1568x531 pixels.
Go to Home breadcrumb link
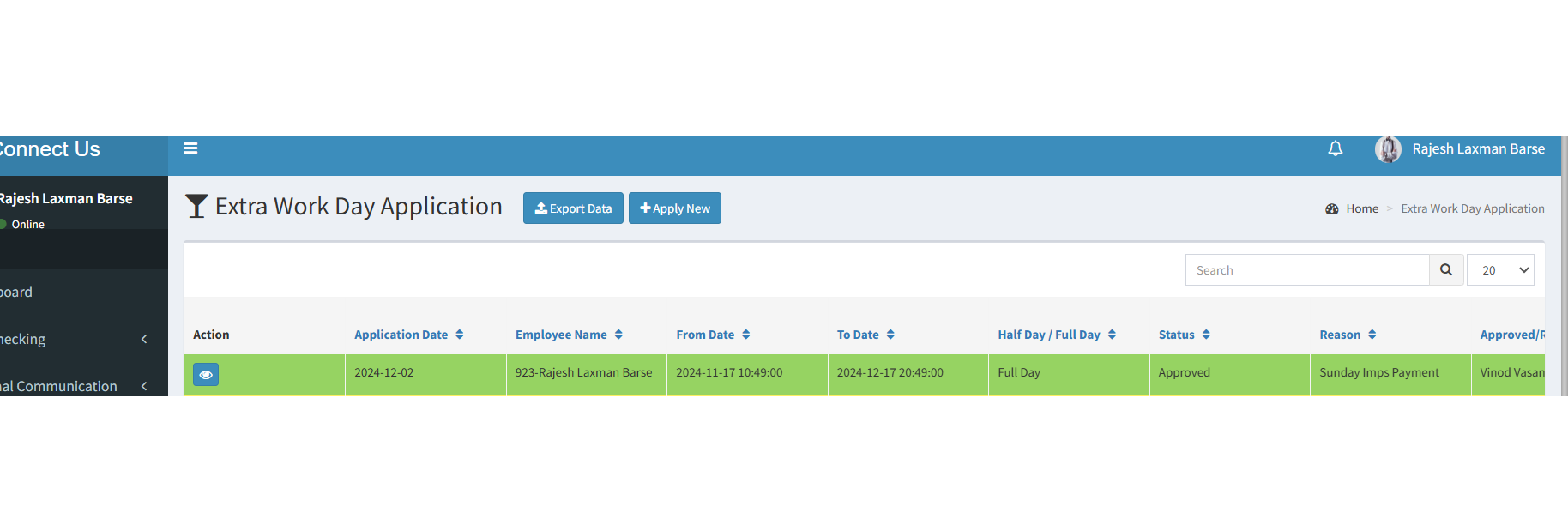pyautogui.click(x=1362, y=208)
